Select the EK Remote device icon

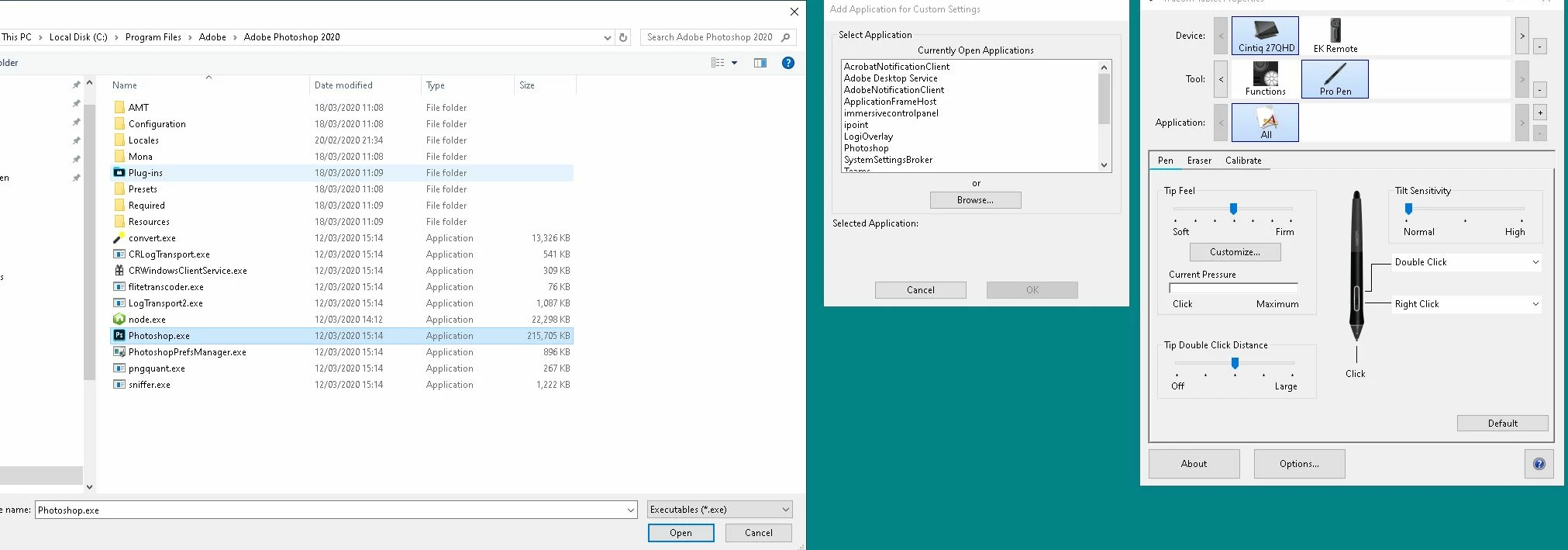coord(1335,36)
